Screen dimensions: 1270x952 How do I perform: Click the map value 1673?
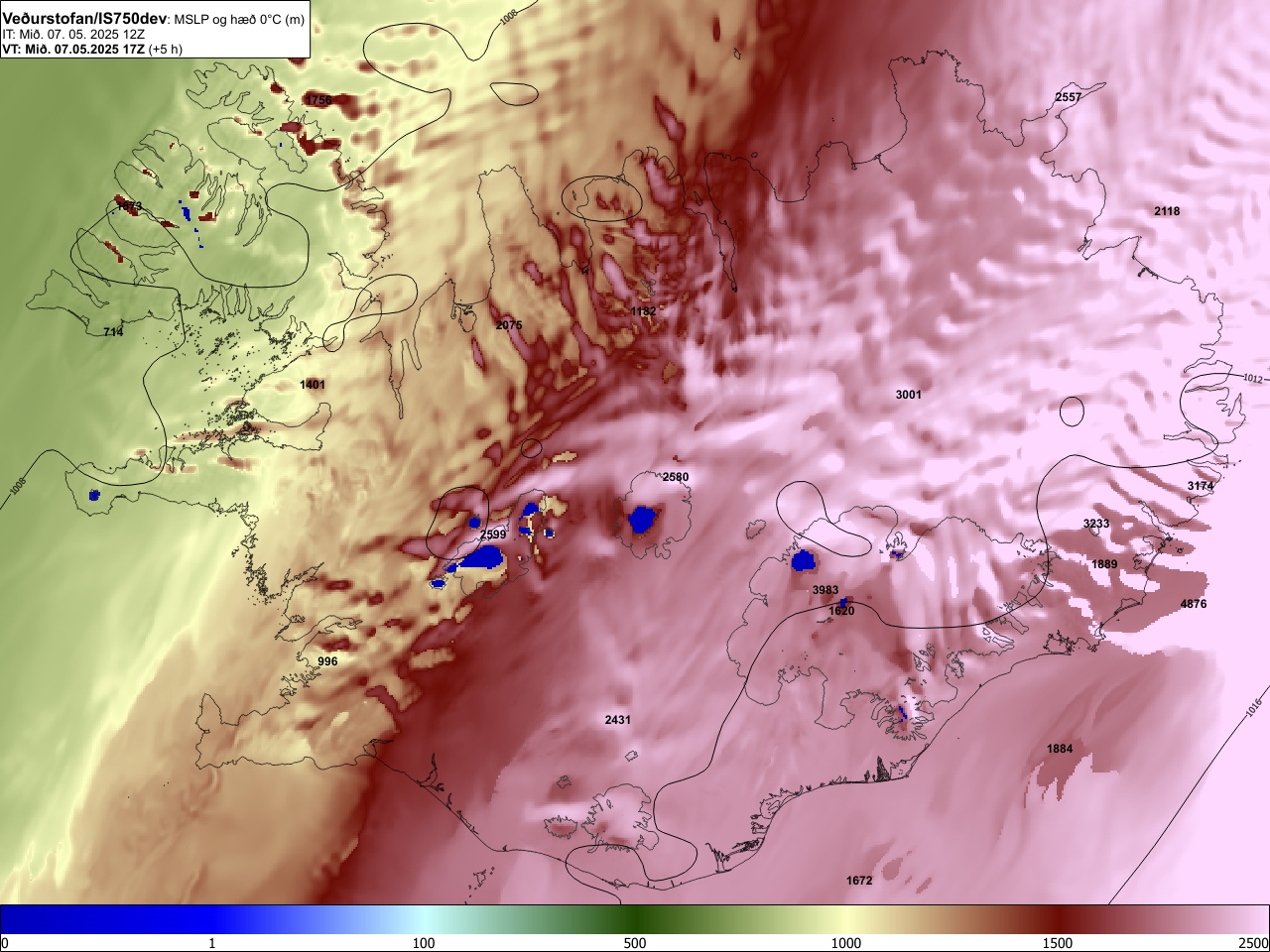click(129, 206)
